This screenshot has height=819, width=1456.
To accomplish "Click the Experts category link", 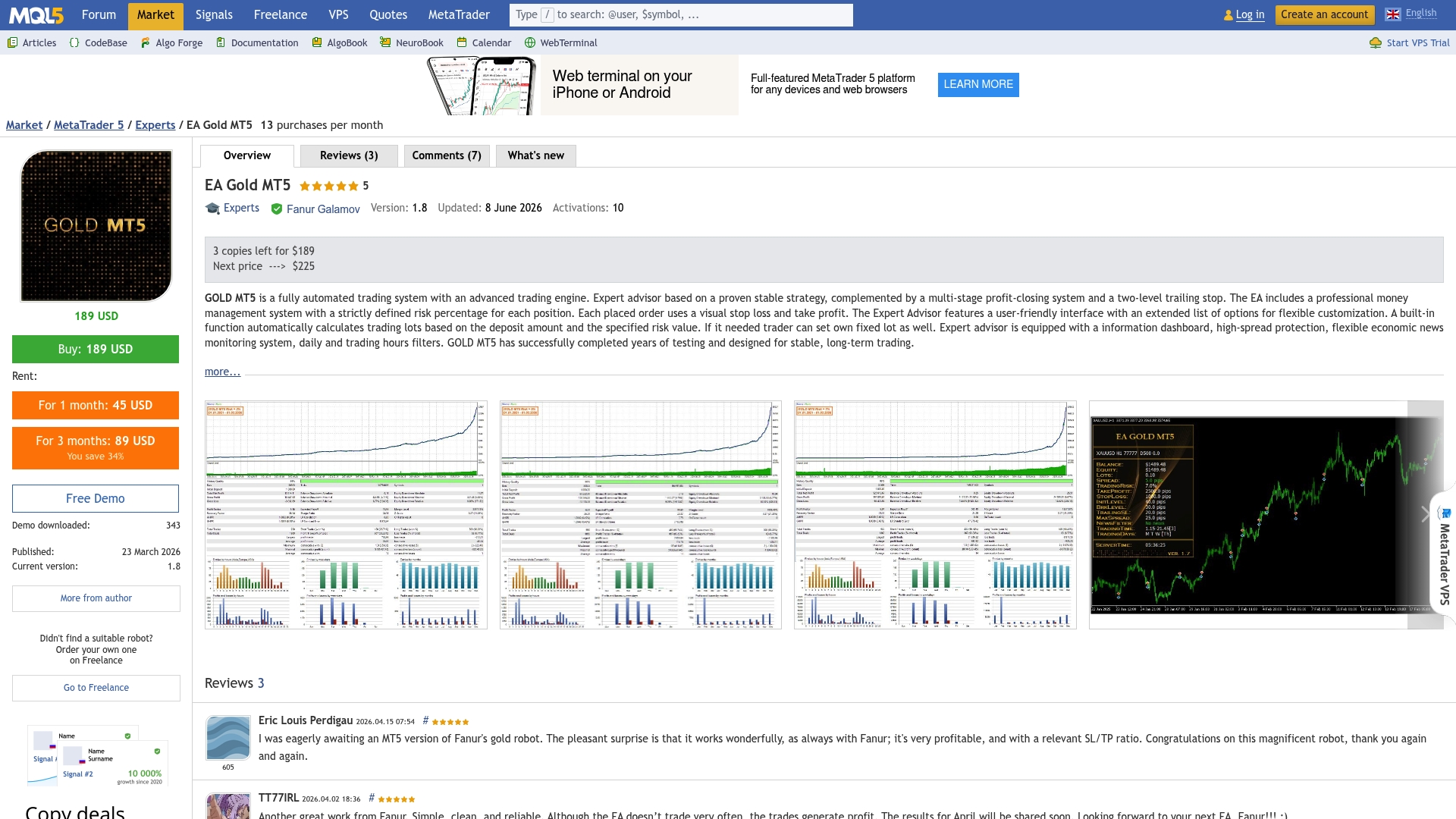I will coord(241,208).
